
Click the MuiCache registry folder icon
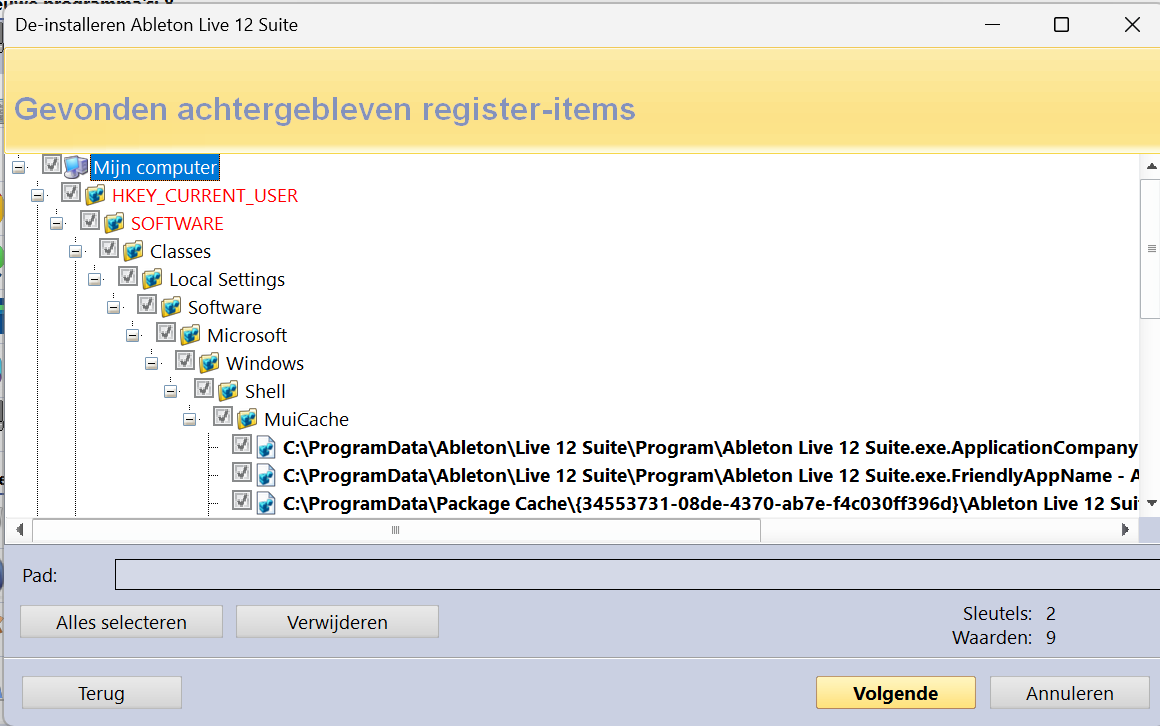247,419
